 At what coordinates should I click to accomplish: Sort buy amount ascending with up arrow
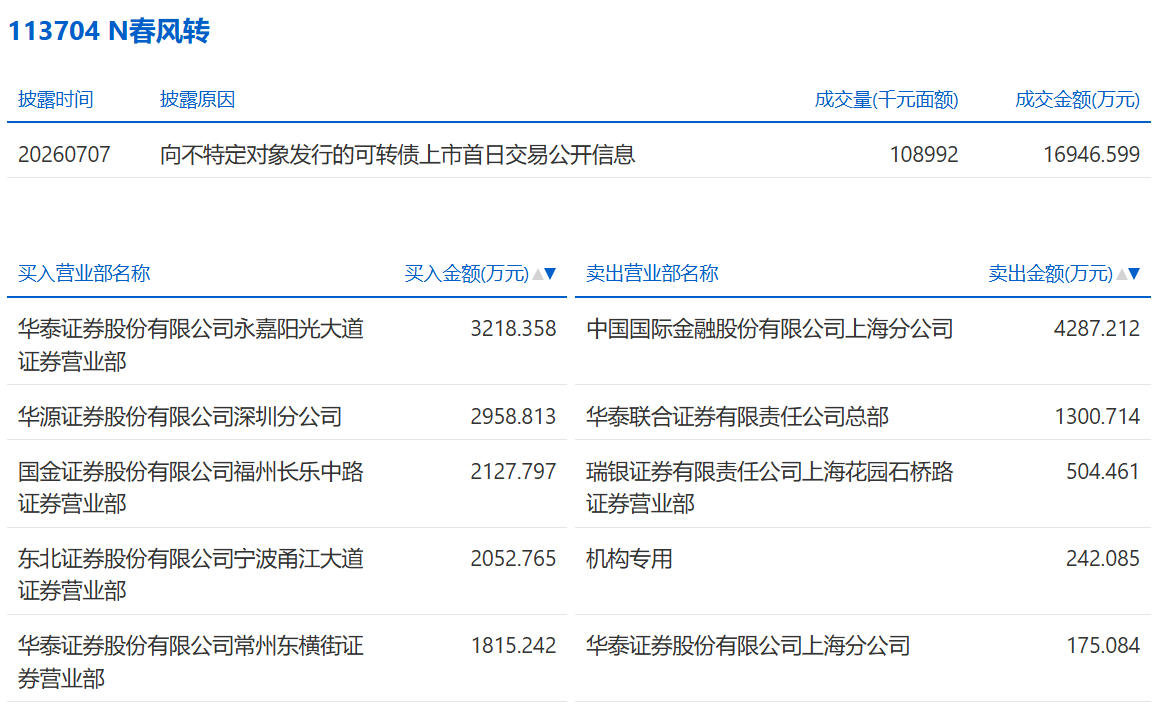pyautogui.click(x=538, y=274)
